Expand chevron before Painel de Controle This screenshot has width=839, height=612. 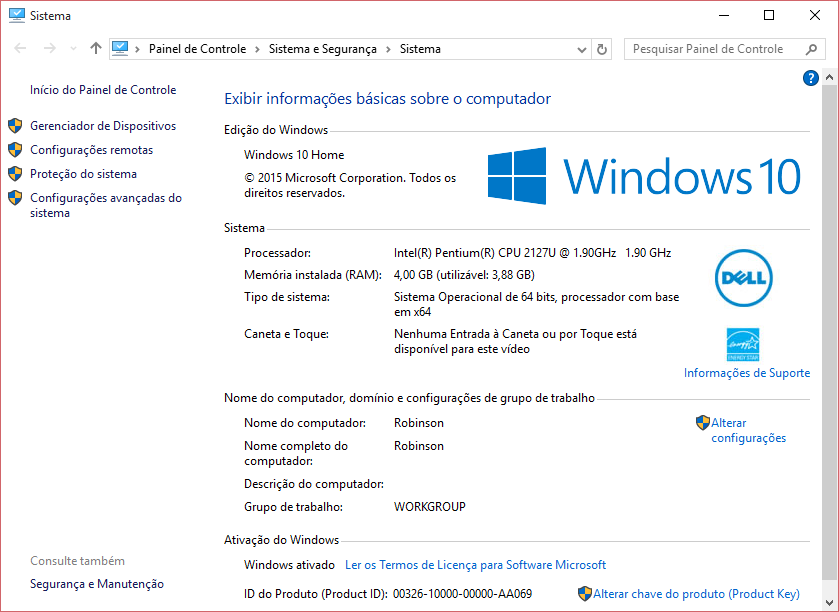[x=138, y=49]
